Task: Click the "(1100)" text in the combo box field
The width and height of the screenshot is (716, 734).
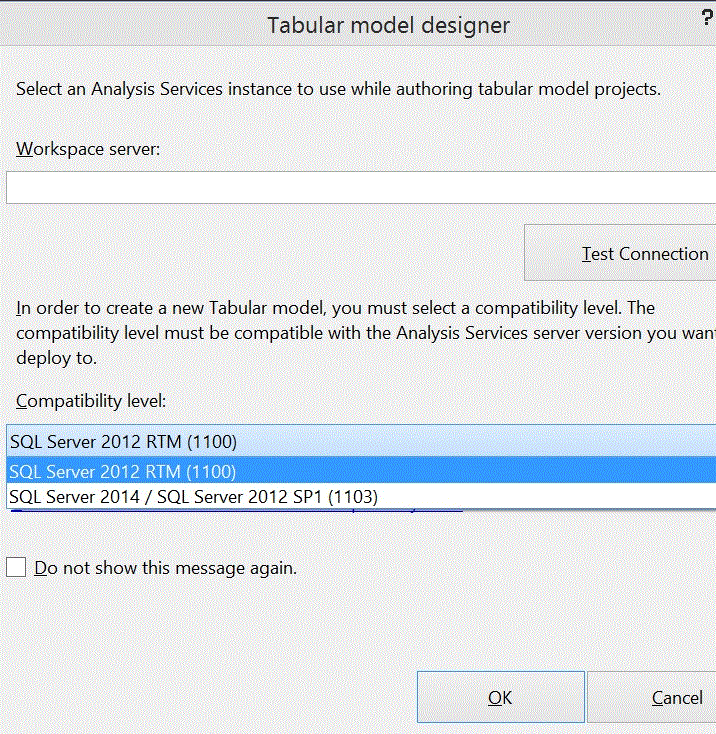Action: [211, 441]
